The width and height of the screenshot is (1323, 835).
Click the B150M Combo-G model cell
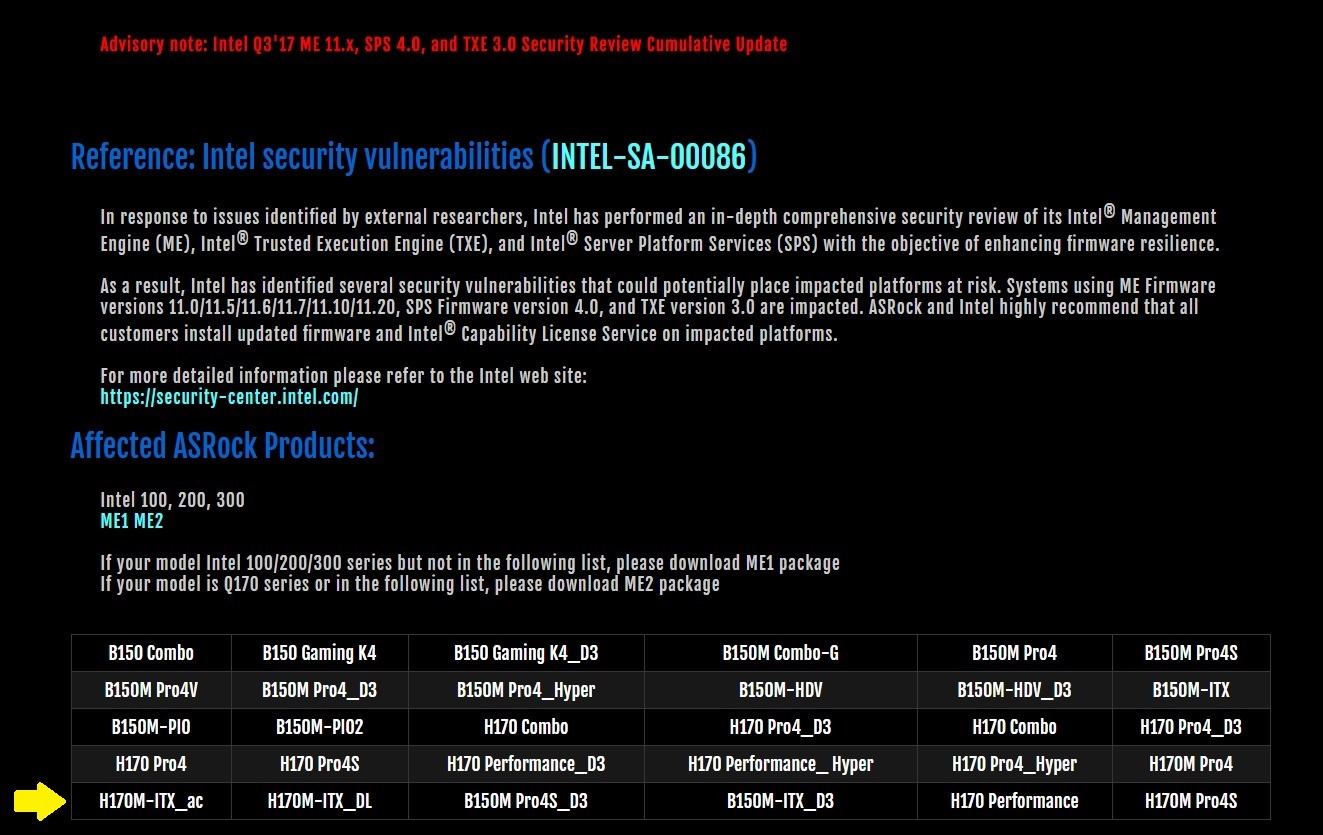pos(781,653)
